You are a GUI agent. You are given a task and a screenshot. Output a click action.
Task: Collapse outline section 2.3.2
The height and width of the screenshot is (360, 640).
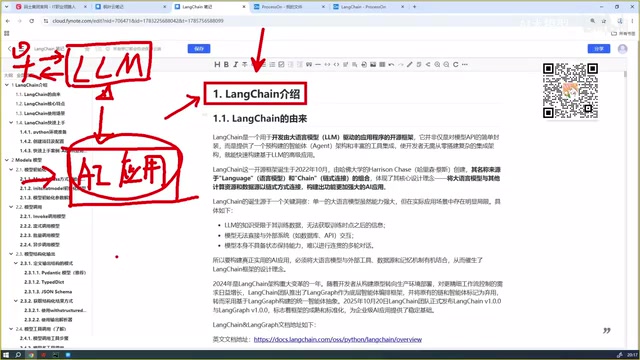pos(16,301)
